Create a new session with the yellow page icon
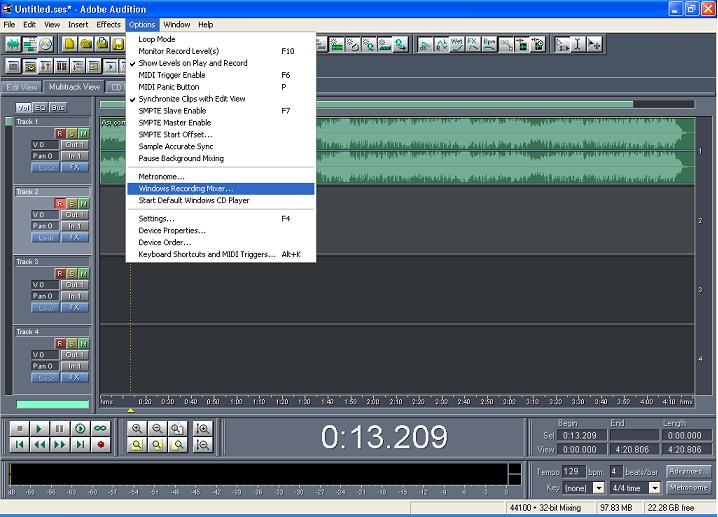Viewport: 718px width, 517px height. click(x=70, y=44)
